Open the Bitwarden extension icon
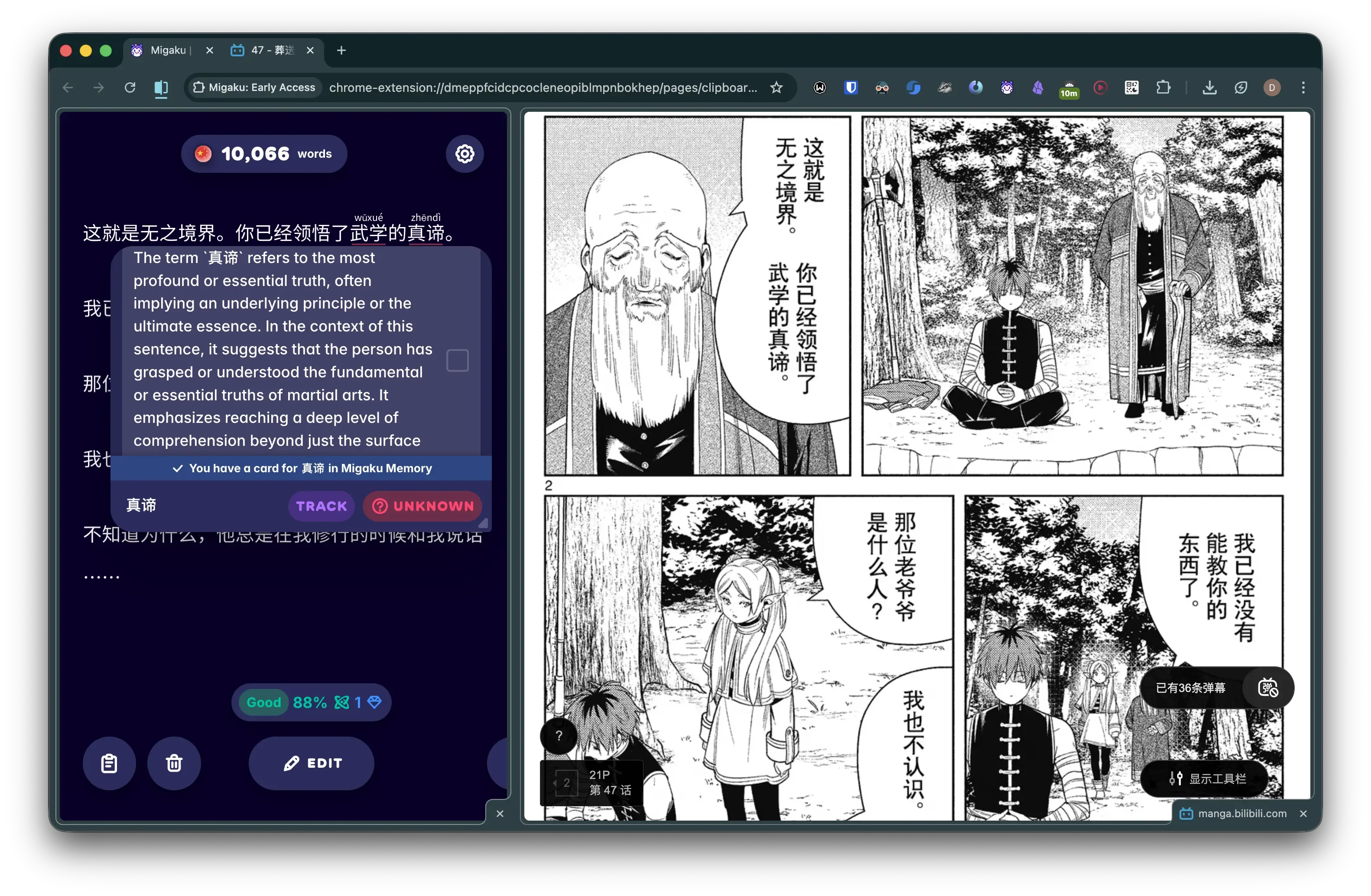The height and width of the screenshot is (896, 1371). [851, 88]
